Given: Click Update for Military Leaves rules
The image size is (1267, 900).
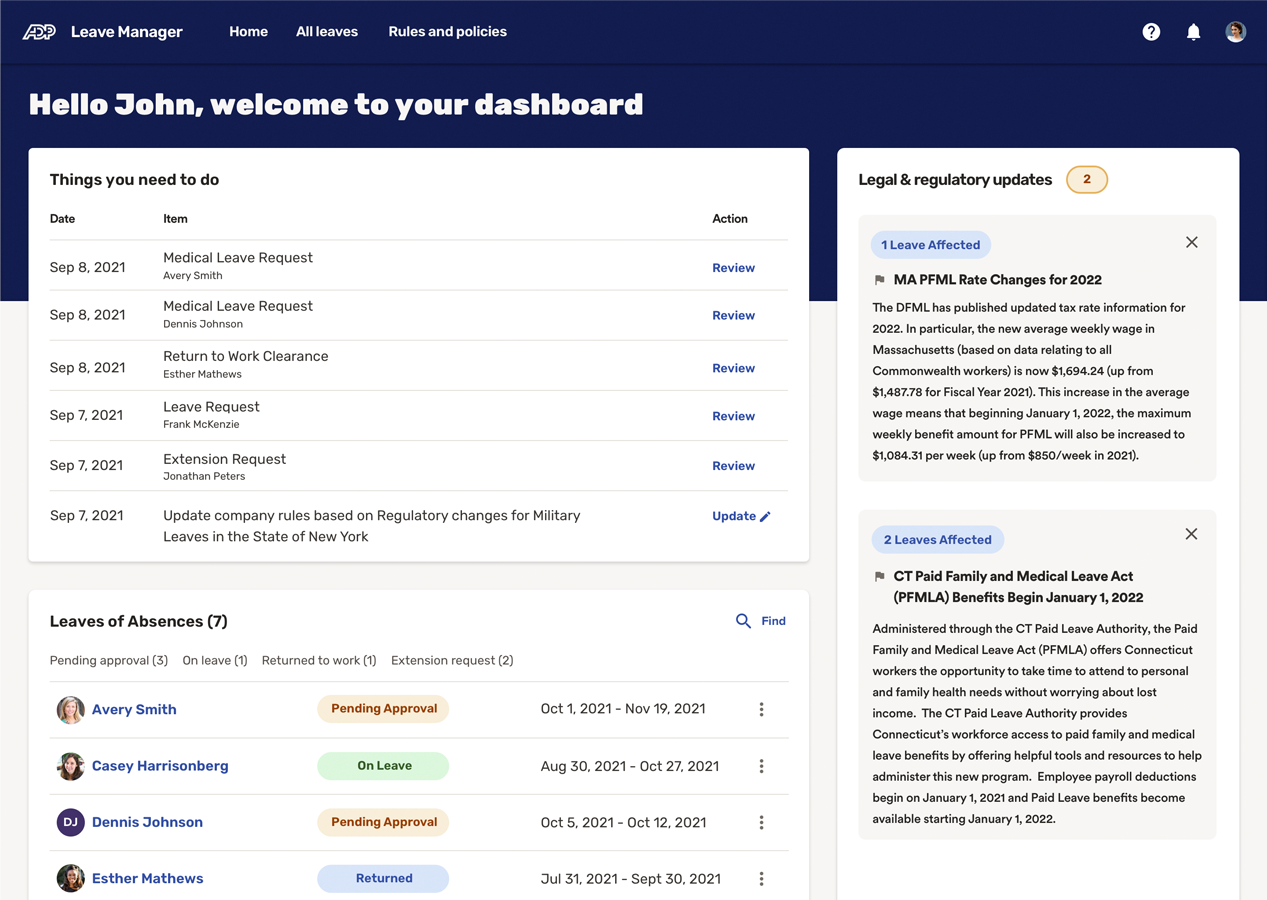Looking at the screenshot, I should [740, 516].
